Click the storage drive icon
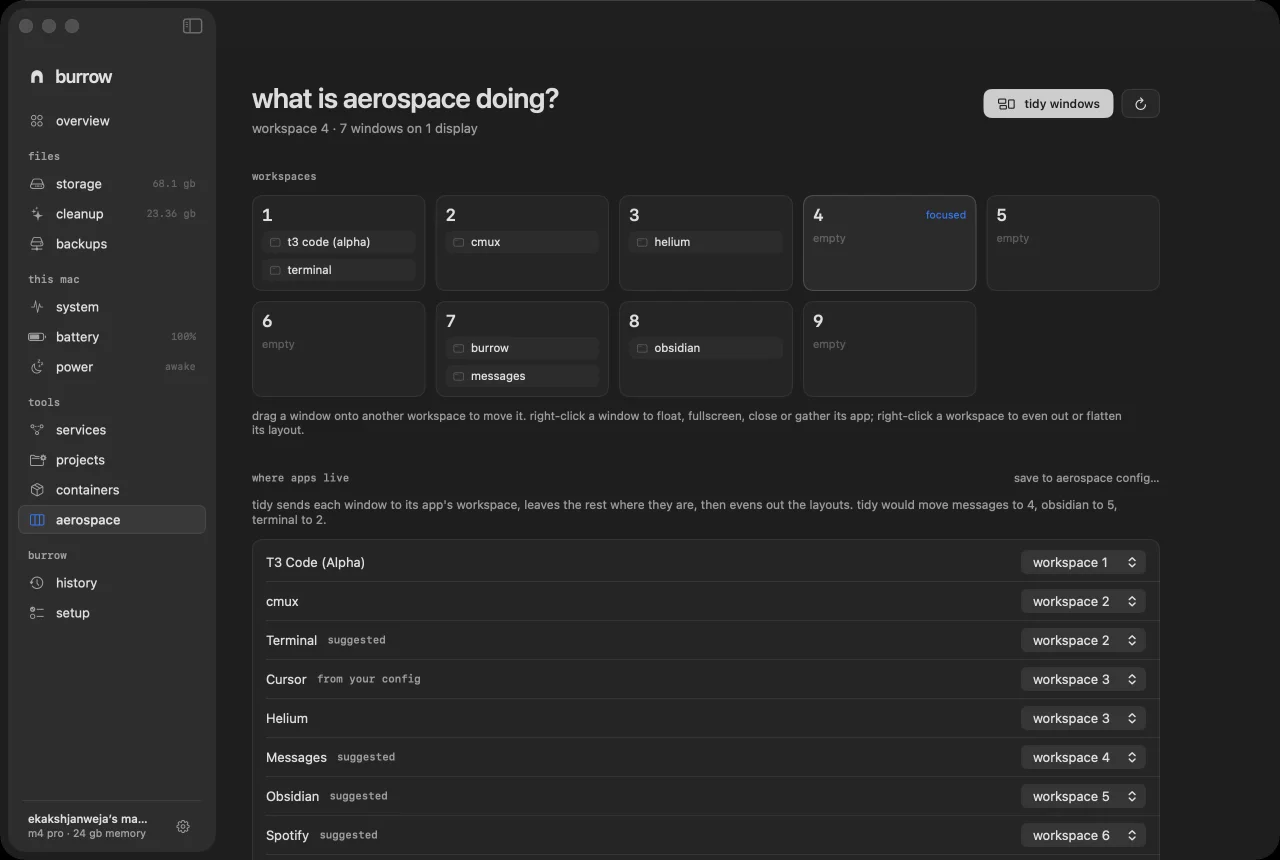This screenshot has width=1280, height=860. [37, 184]
